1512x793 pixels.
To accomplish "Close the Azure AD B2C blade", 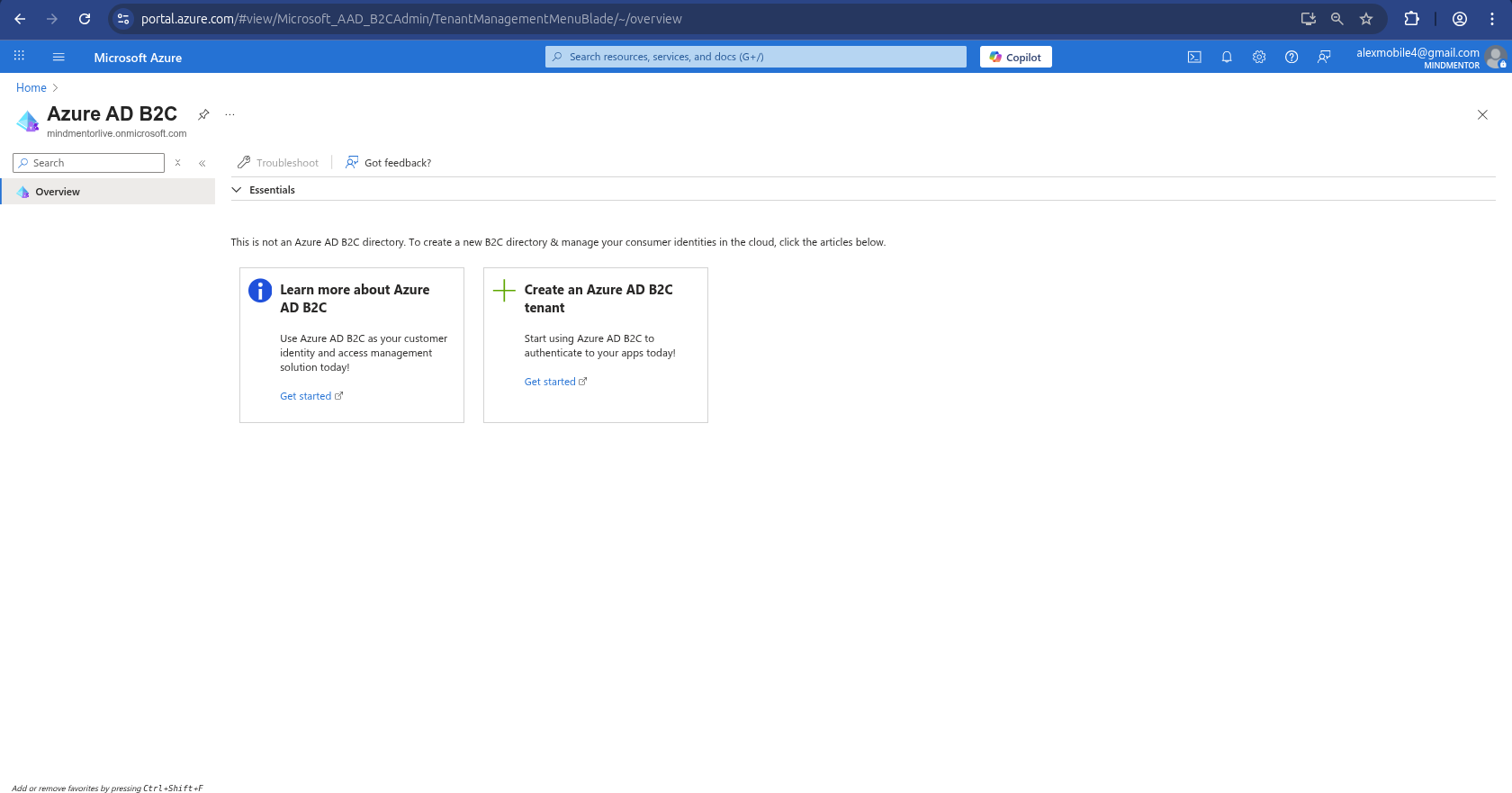I will [x=1482, y=114].
